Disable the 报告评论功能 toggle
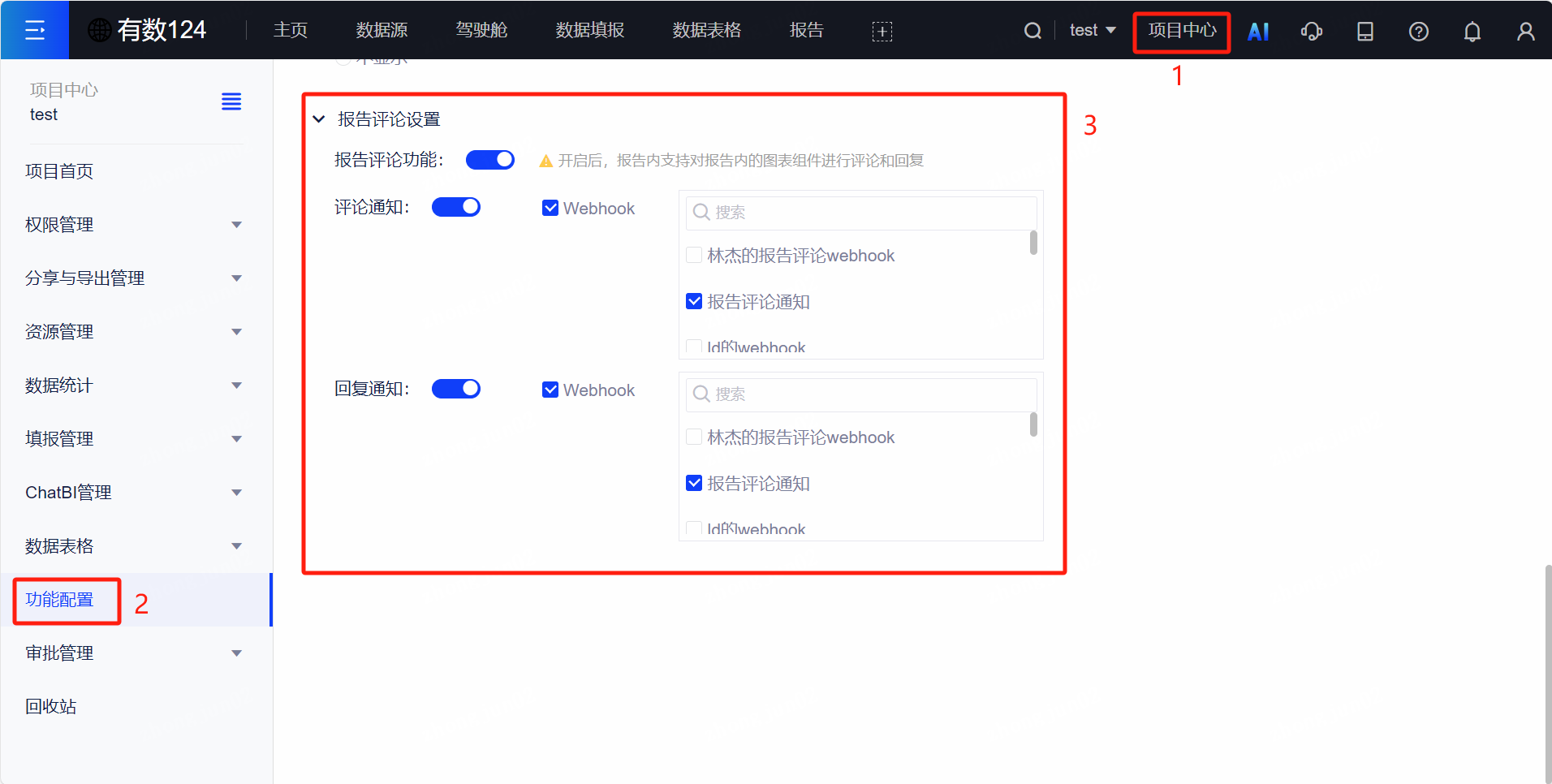The image size is (1552, 784). click(489, 159)
